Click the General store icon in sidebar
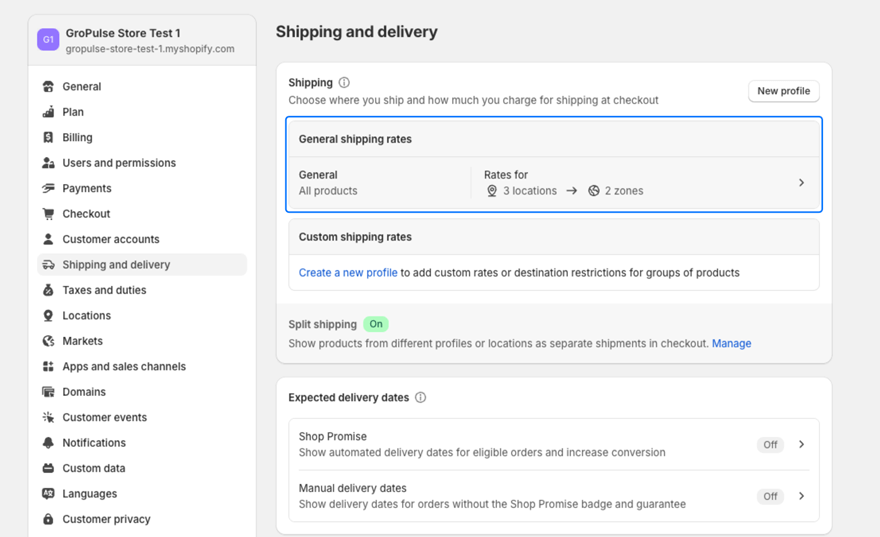 click(48, 87)
